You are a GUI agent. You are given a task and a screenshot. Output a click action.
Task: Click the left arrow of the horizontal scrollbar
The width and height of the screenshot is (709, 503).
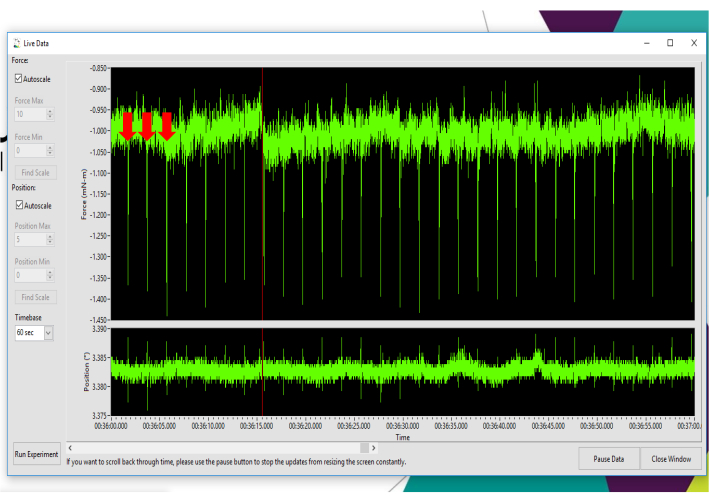pos(70,448)
